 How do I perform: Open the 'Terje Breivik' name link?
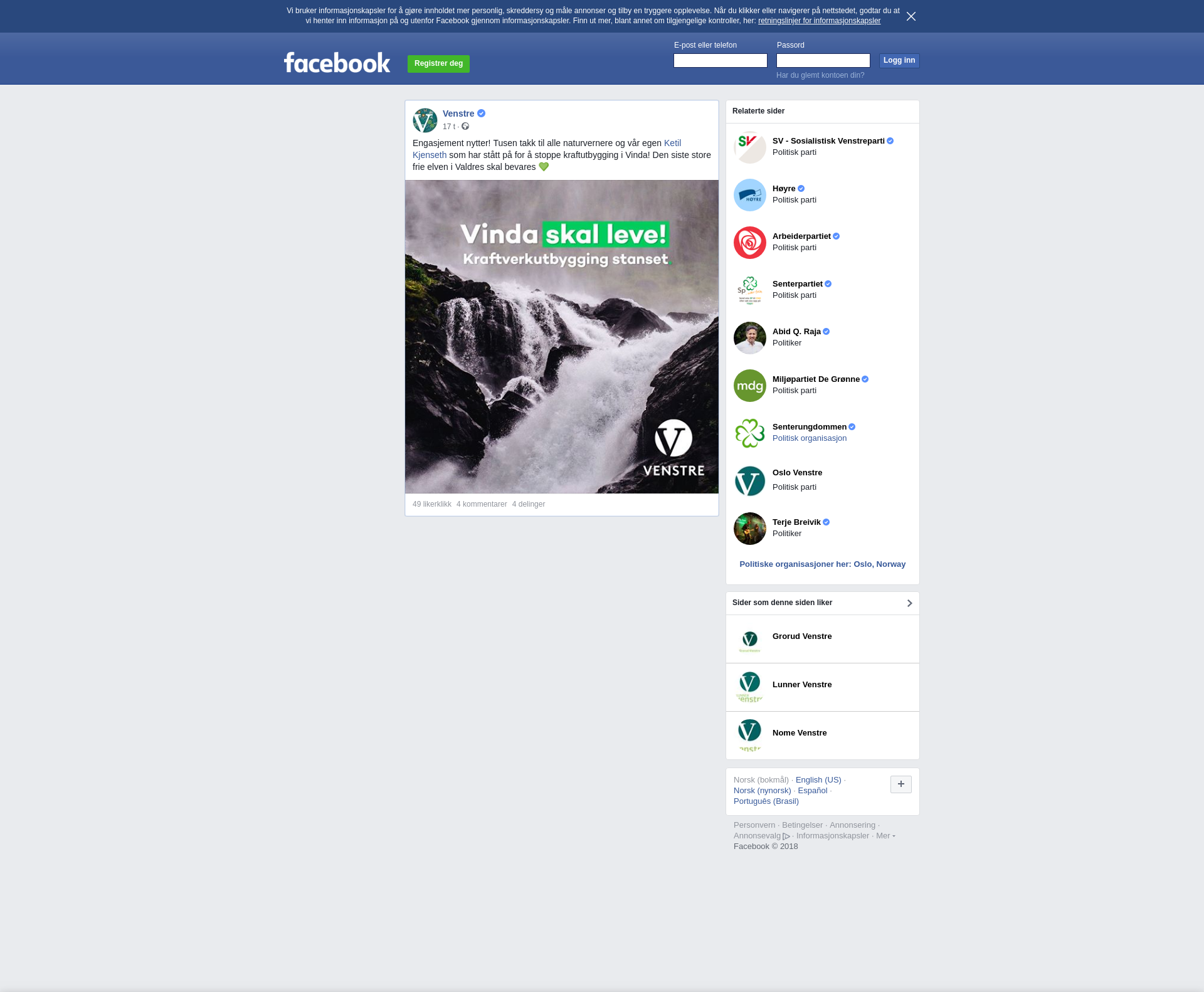coord(796,522)
